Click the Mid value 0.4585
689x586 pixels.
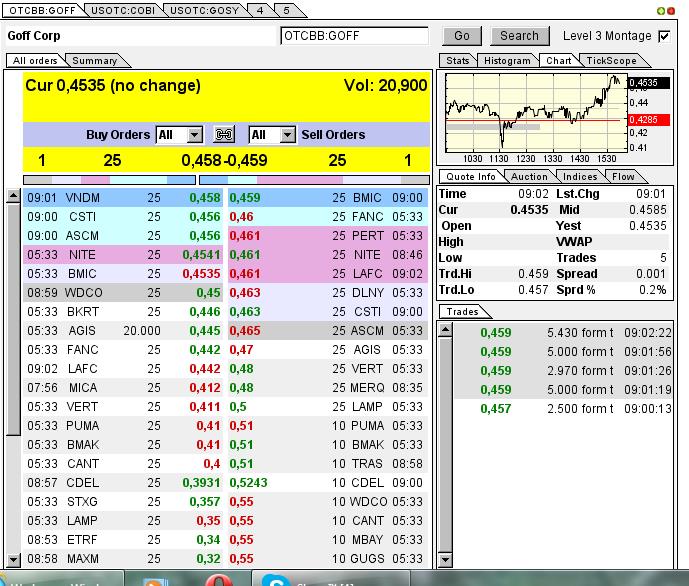648,210
